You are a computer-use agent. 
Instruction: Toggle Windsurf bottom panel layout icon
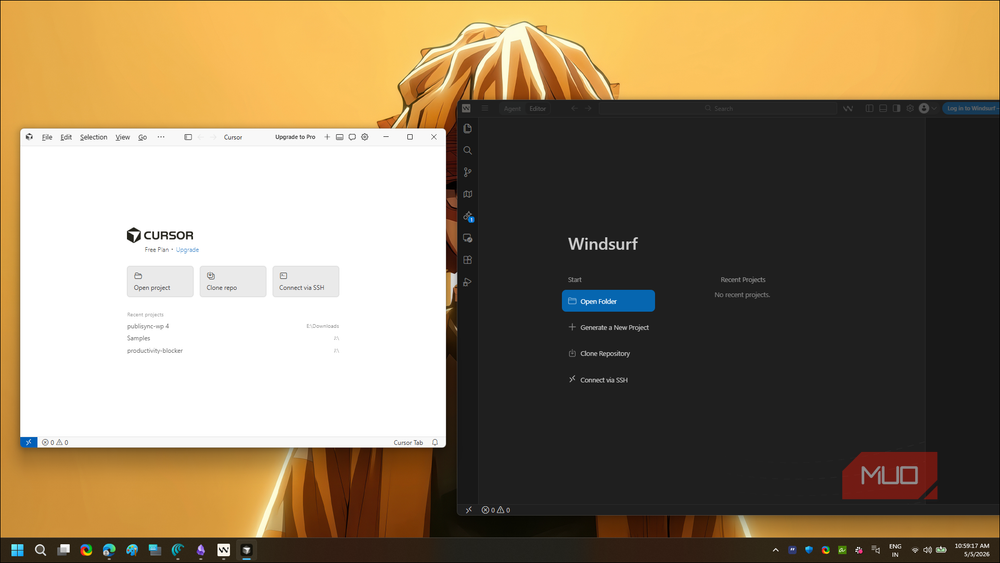coord(883,108)
